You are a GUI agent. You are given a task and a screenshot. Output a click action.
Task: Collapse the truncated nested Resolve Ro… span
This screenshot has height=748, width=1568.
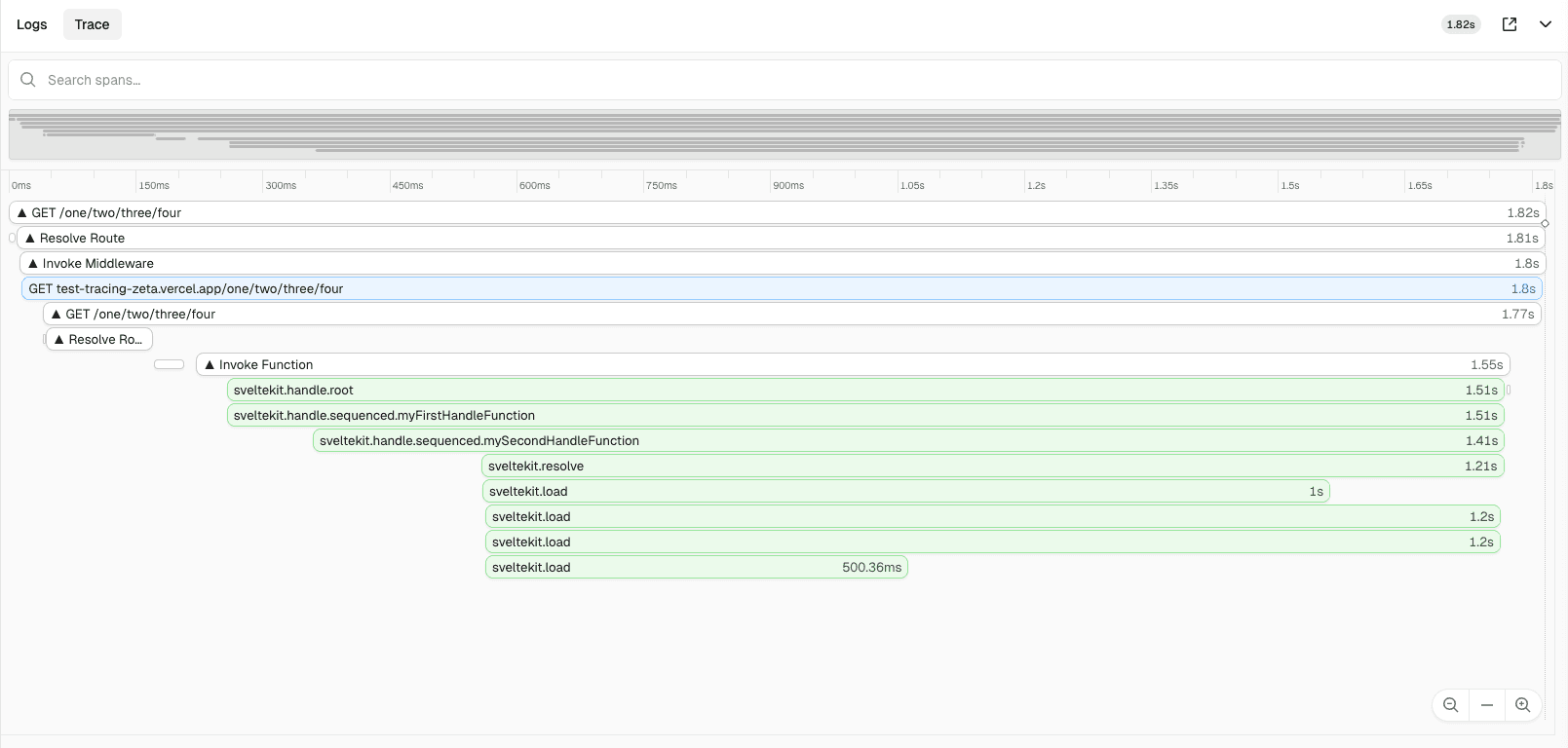(59, 340)
